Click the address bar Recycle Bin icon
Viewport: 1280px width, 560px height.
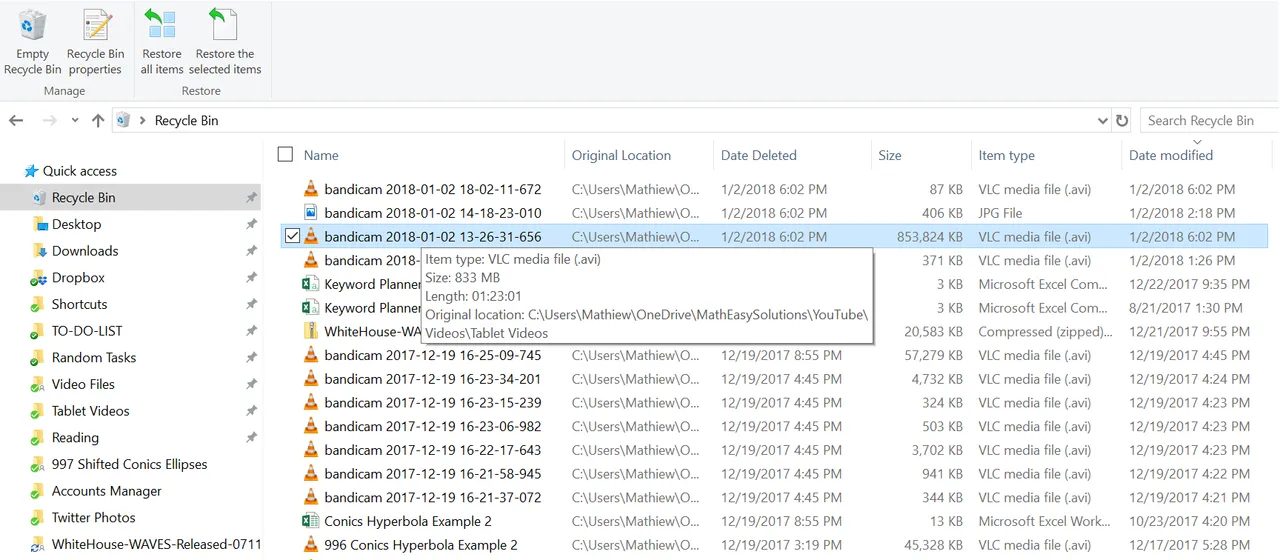124,120
